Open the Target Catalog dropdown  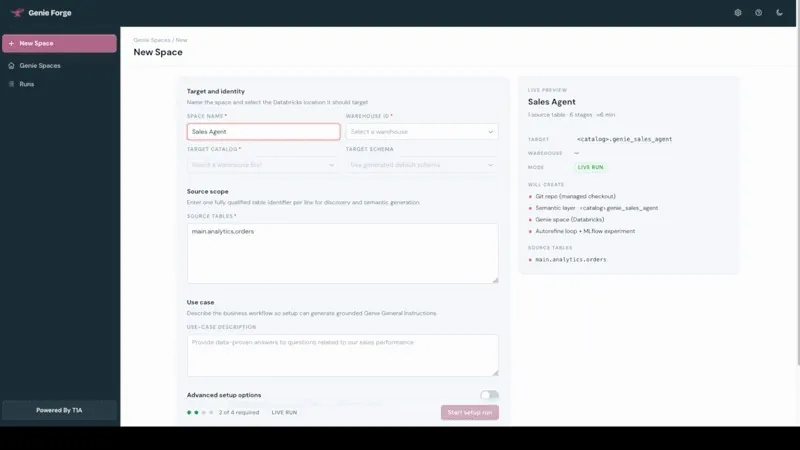(263, 165)
